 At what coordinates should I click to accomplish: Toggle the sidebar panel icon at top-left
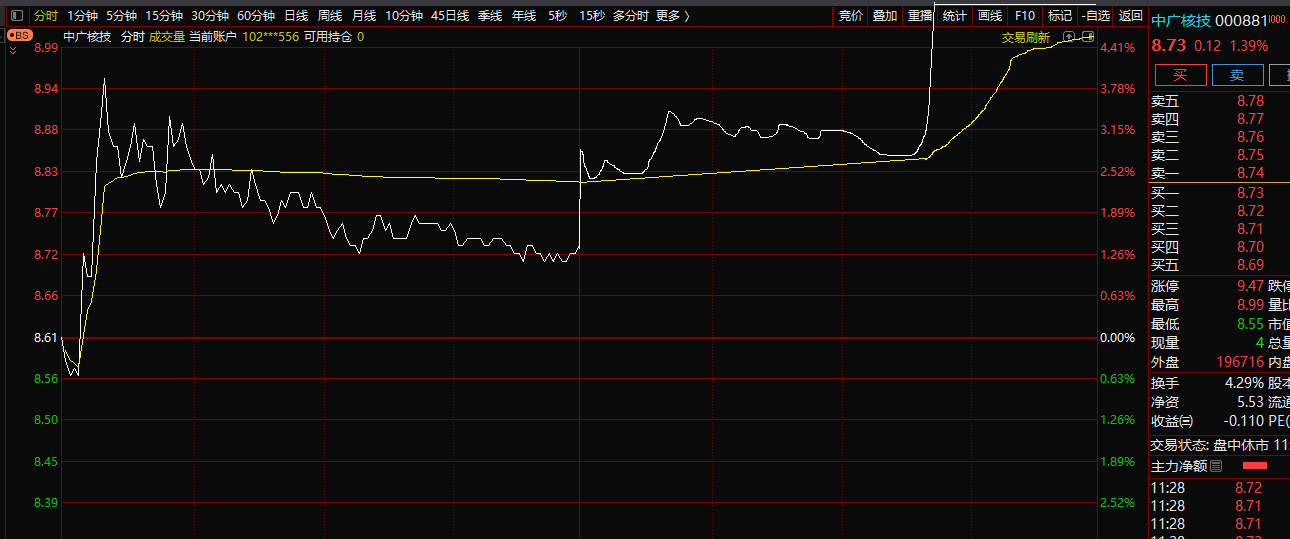(x=16, y=16)
